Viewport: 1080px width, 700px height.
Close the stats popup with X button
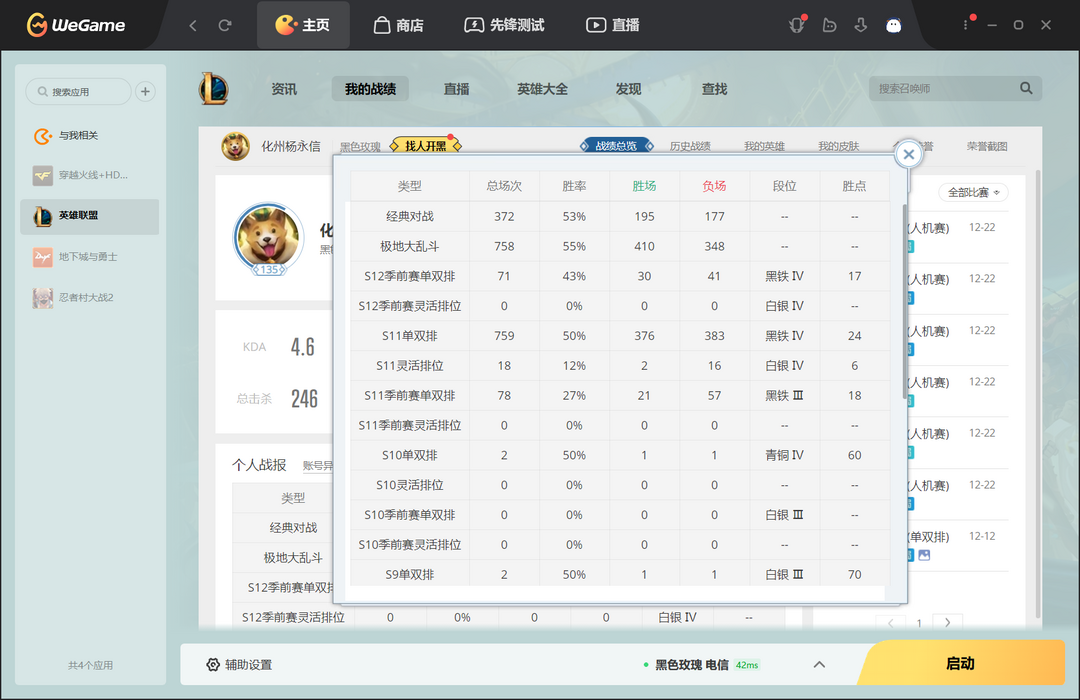pos(908,154)
